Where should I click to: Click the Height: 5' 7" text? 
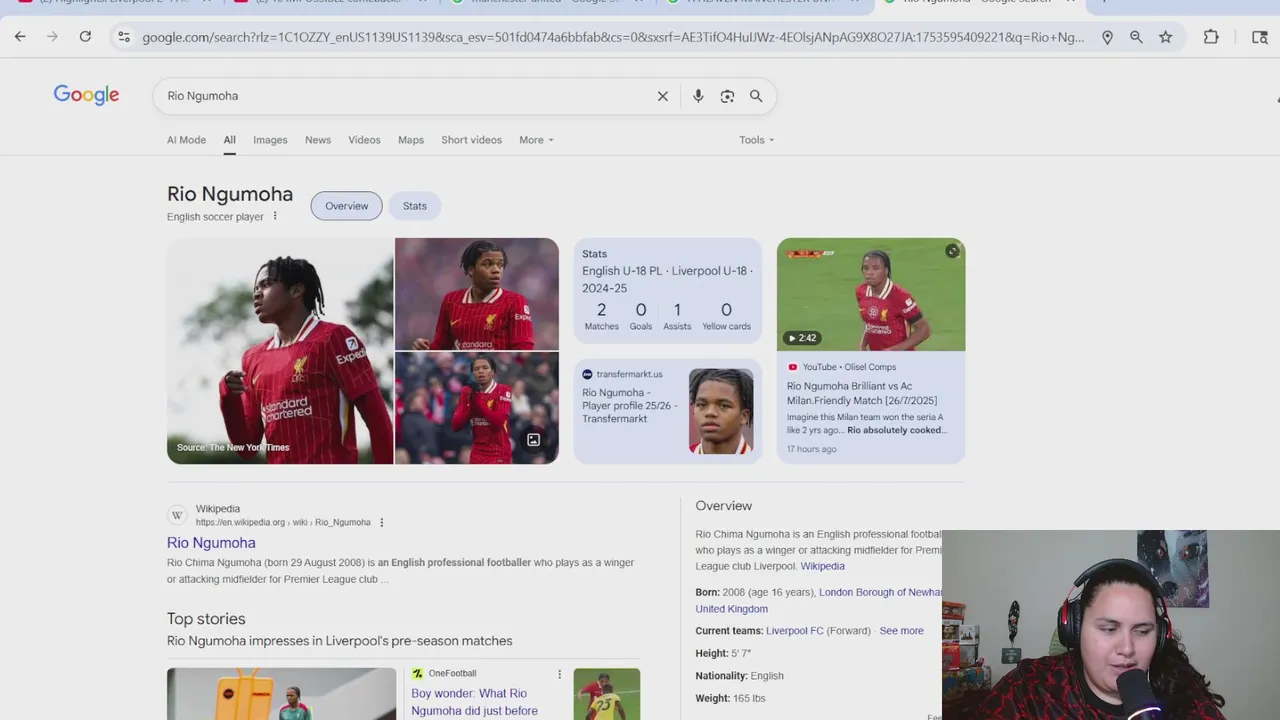(x=723, y=653)
